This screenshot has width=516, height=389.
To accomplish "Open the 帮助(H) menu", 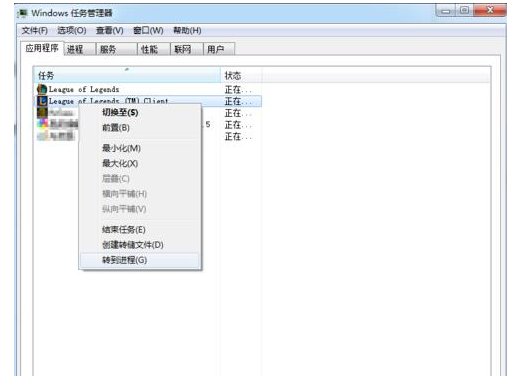I will pos(187,31).
